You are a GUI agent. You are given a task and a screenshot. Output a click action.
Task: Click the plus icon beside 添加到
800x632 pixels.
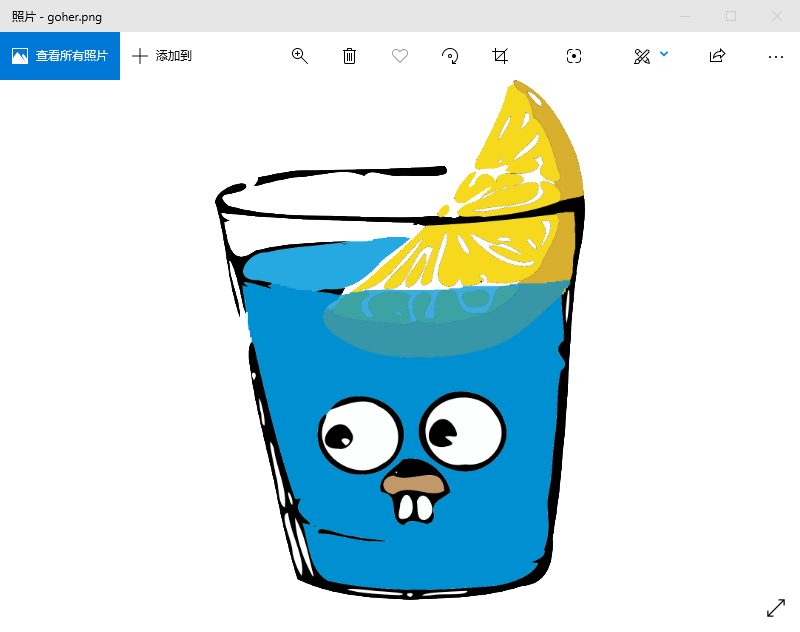(140, 56)
